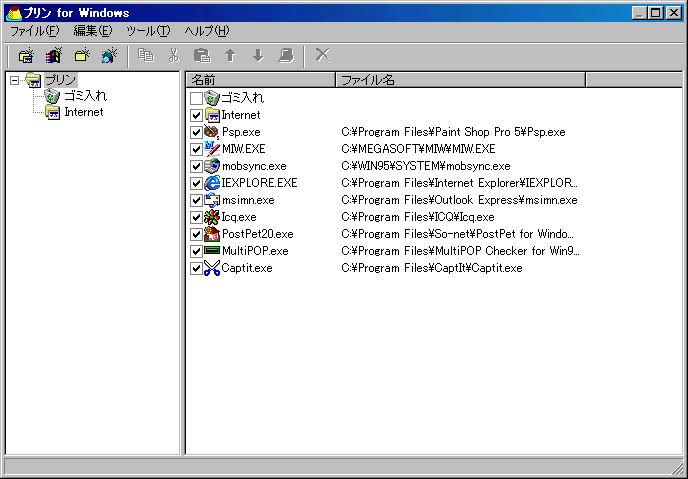Click the Icq.exe flower icon
This screenshot has width=688, height=479.
[212, 217]
